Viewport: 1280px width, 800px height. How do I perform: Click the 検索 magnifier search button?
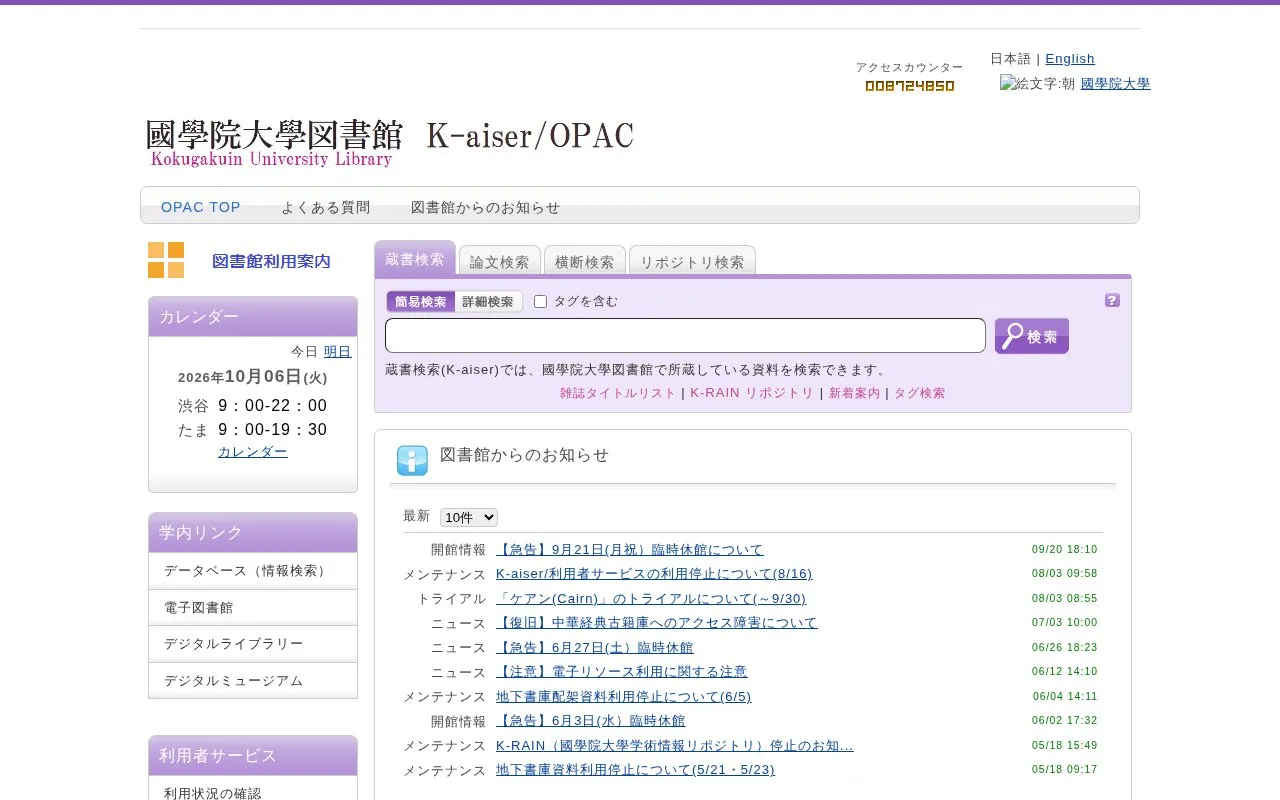coord(1032,336)
